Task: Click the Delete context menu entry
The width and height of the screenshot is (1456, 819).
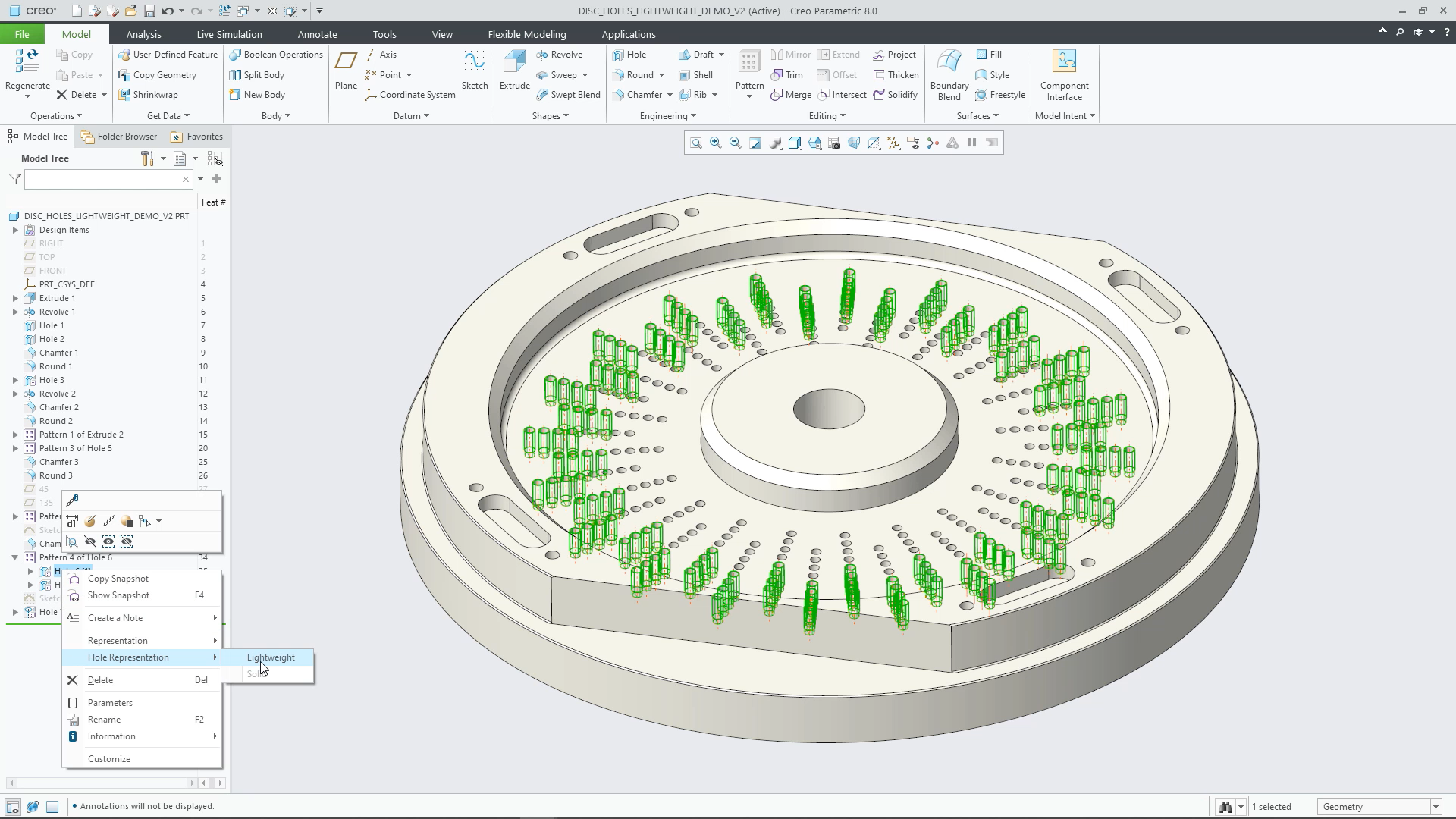Action: (x=143, y=680)
